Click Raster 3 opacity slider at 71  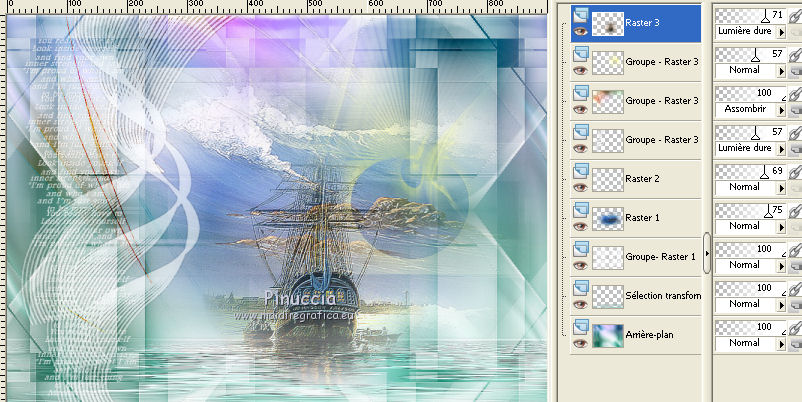(x=750, y=16)
